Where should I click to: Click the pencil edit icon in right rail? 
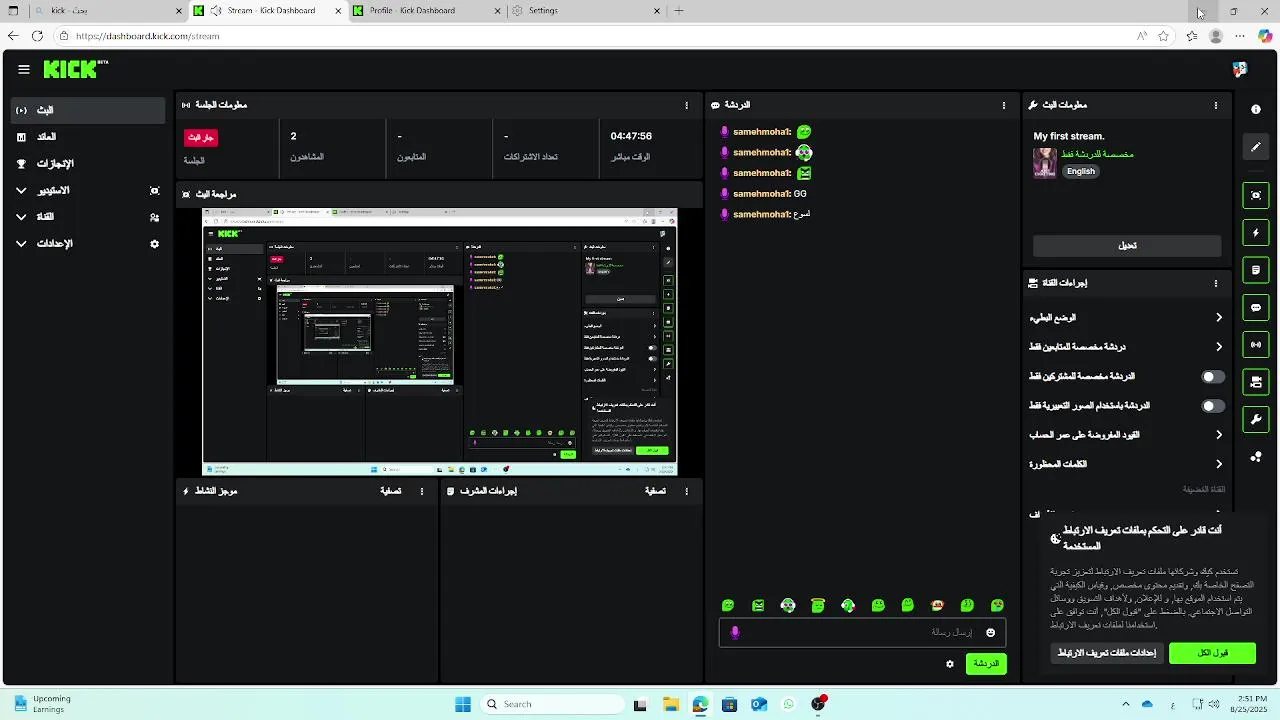pos(1256,147)
